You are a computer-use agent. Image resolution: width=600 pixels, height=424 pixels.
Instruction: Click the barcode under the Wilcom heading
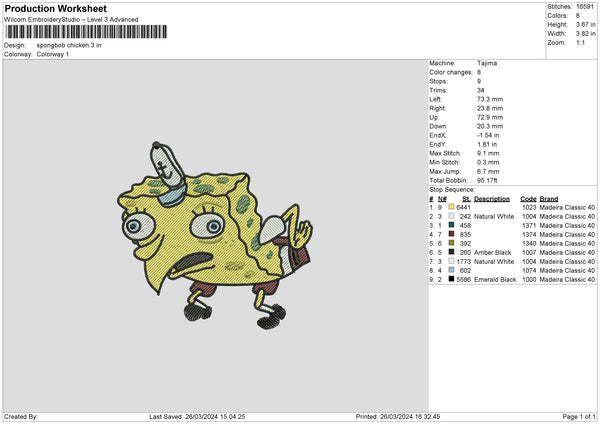(x=86, y=32)
